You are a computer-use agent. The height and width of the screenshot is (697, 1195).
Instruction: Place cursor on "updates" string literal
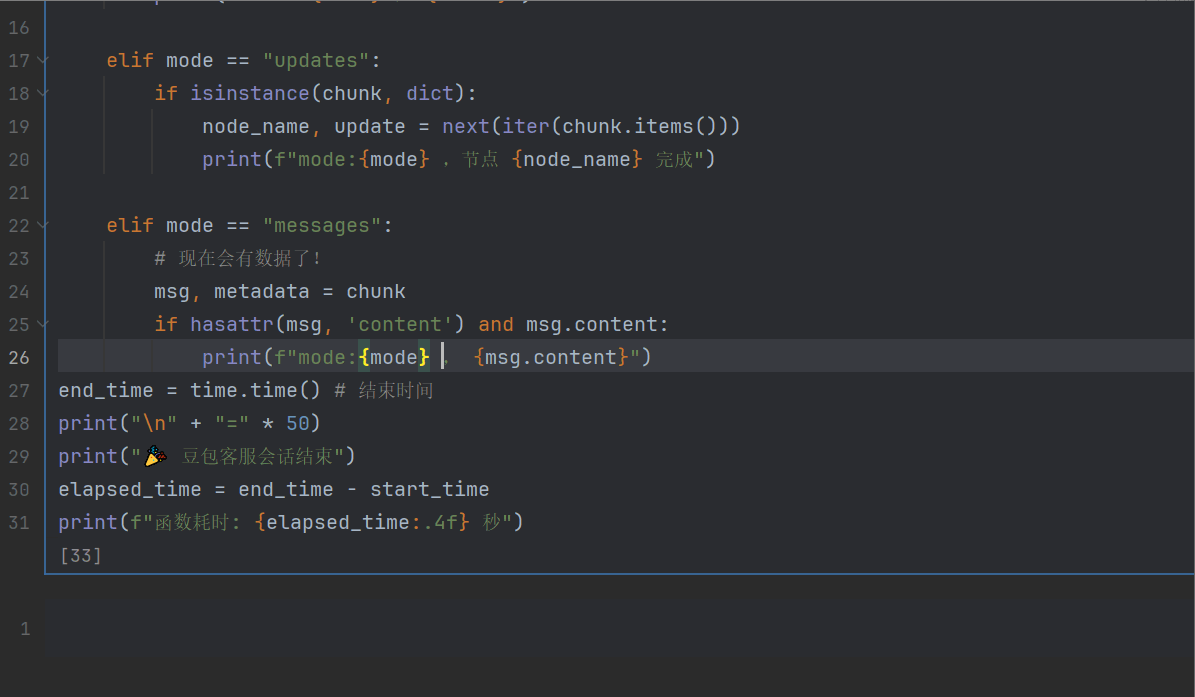click(x=316, y=60)
